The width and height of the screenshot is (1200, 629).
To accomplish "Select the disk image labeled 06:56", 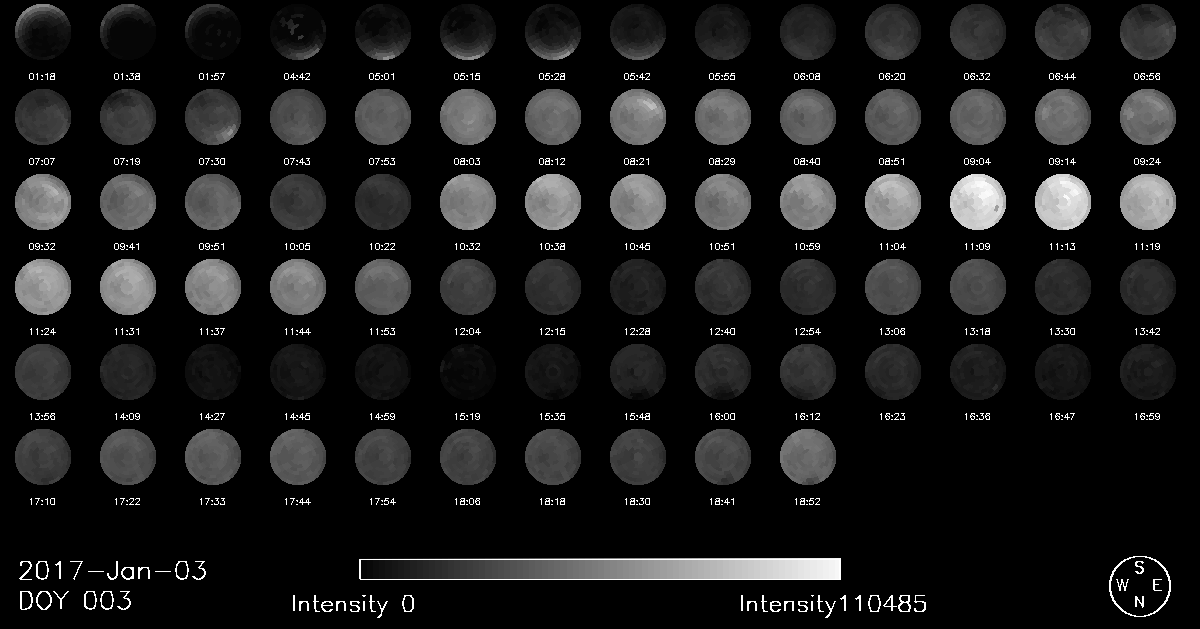I will pyautogui.click(x=1148, y=32).
